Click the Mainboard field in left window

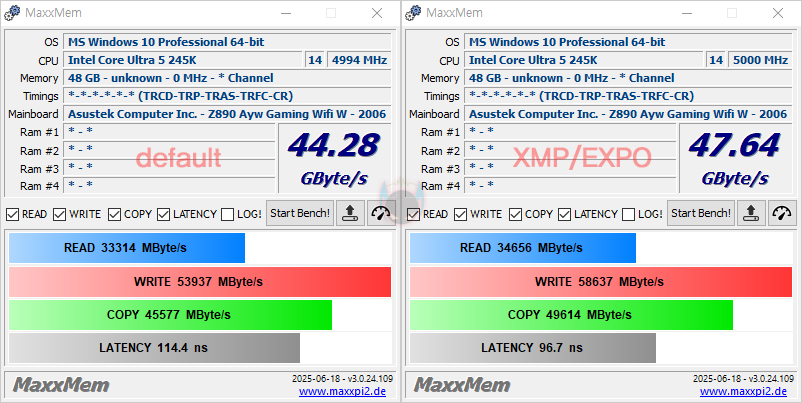click(227, 114)
